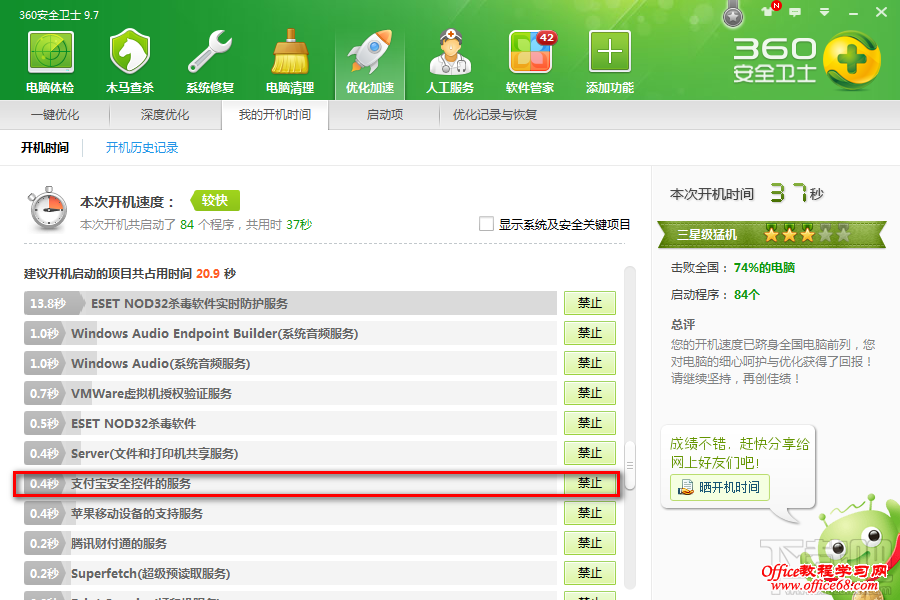Click the 360安全卫士 logo
The width and height of the screenshot is (900, 600).
click(806, 60)
